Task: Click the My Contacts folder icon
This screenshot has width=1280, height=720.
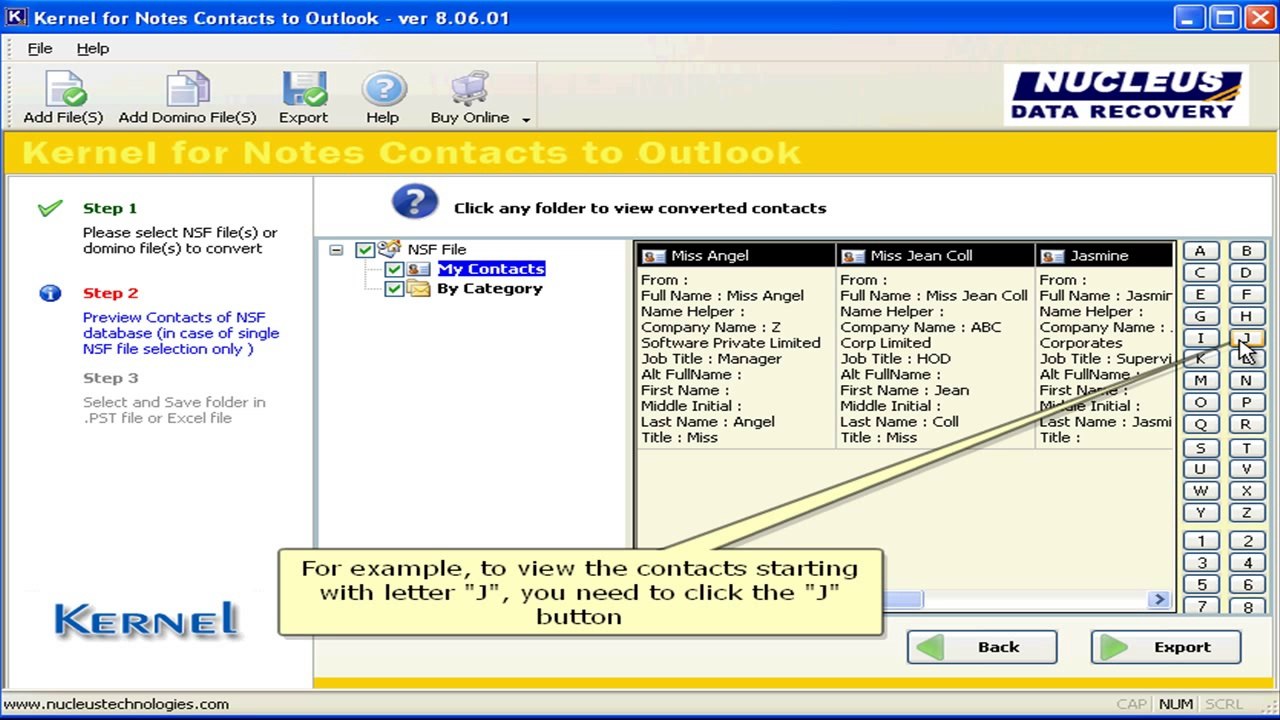Action: (419, 269)
